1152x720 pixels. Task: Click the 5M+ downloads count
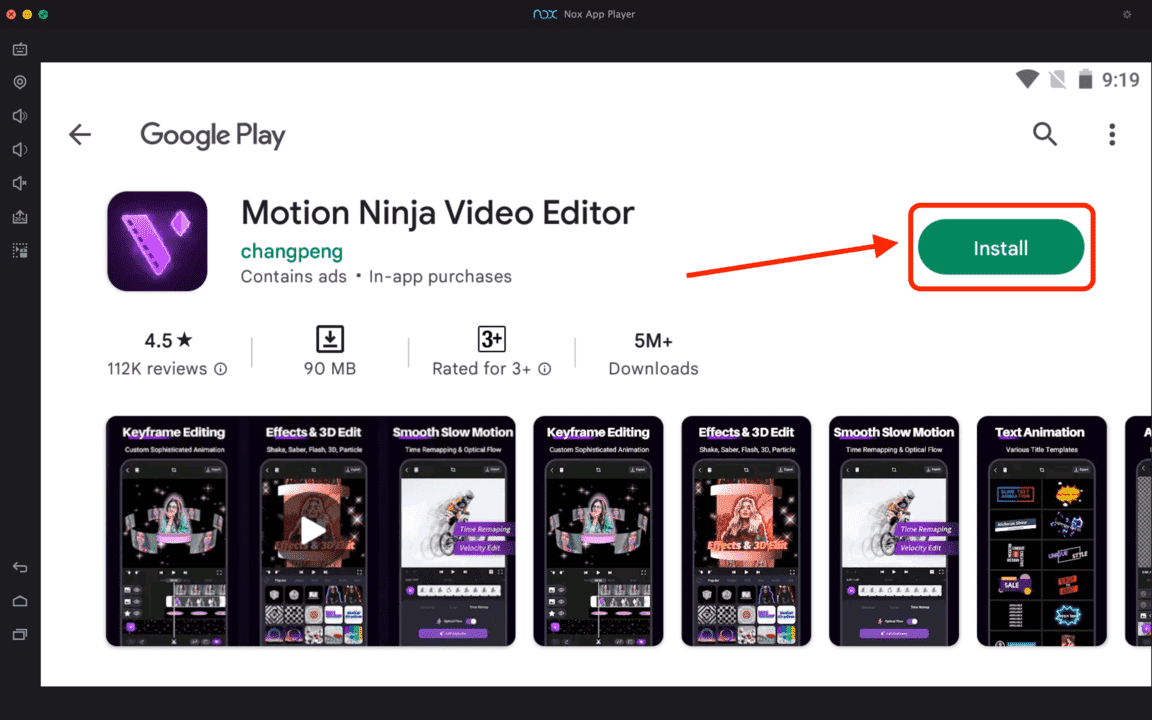(x=653, y=341)
